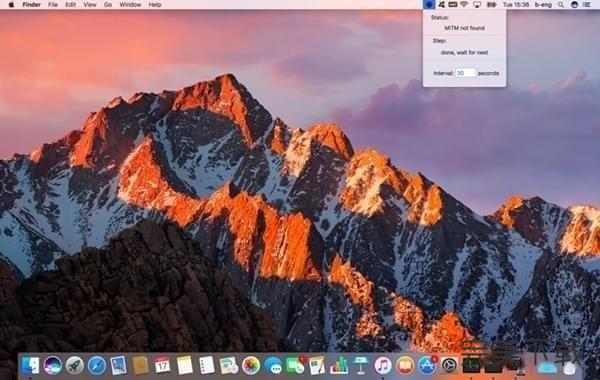Screen dimensions: 600x380
Task: Open the Window menu
Action: point(130,5)
